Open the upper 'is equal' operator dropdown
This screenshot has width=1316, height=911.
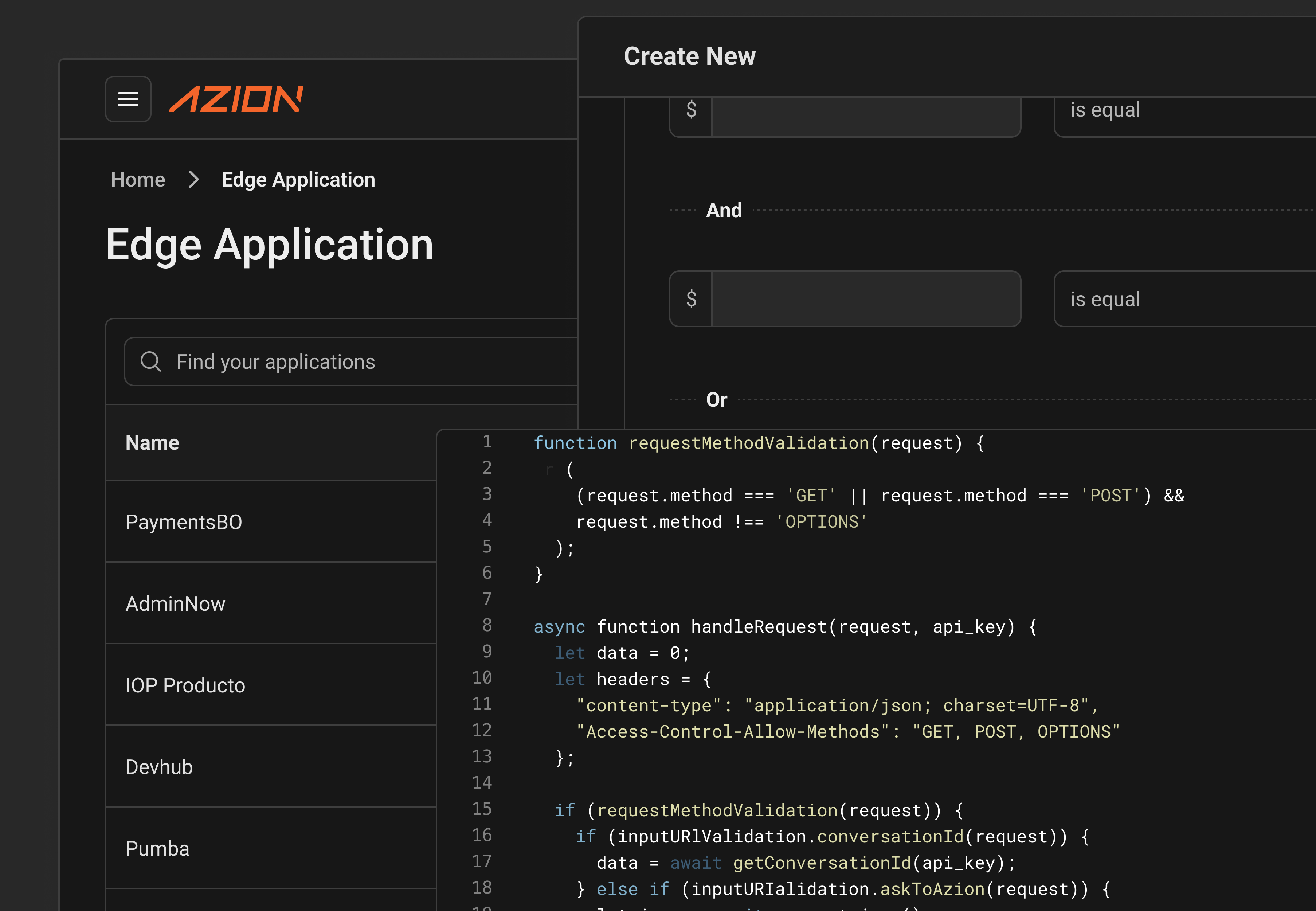(1181, 114)
